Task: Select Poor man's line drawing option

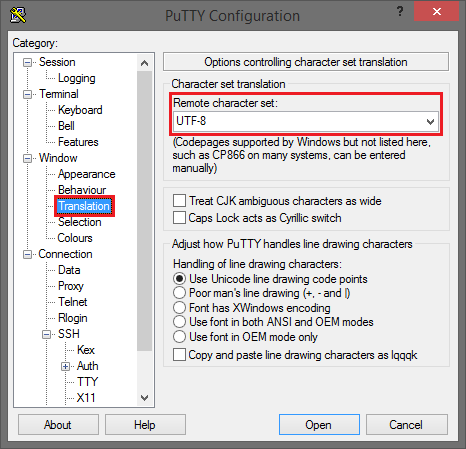Action: (179, 293)
